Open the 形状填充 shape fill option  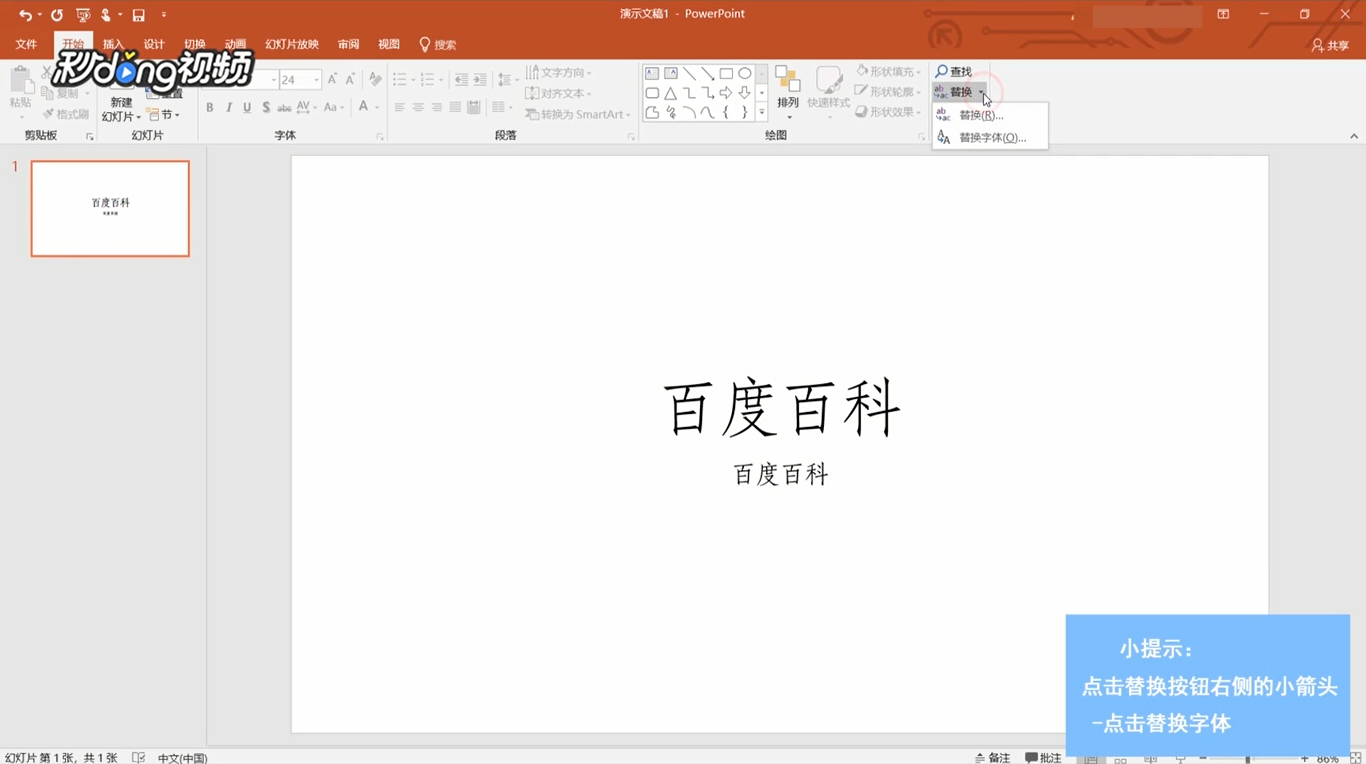click(887, 71)
